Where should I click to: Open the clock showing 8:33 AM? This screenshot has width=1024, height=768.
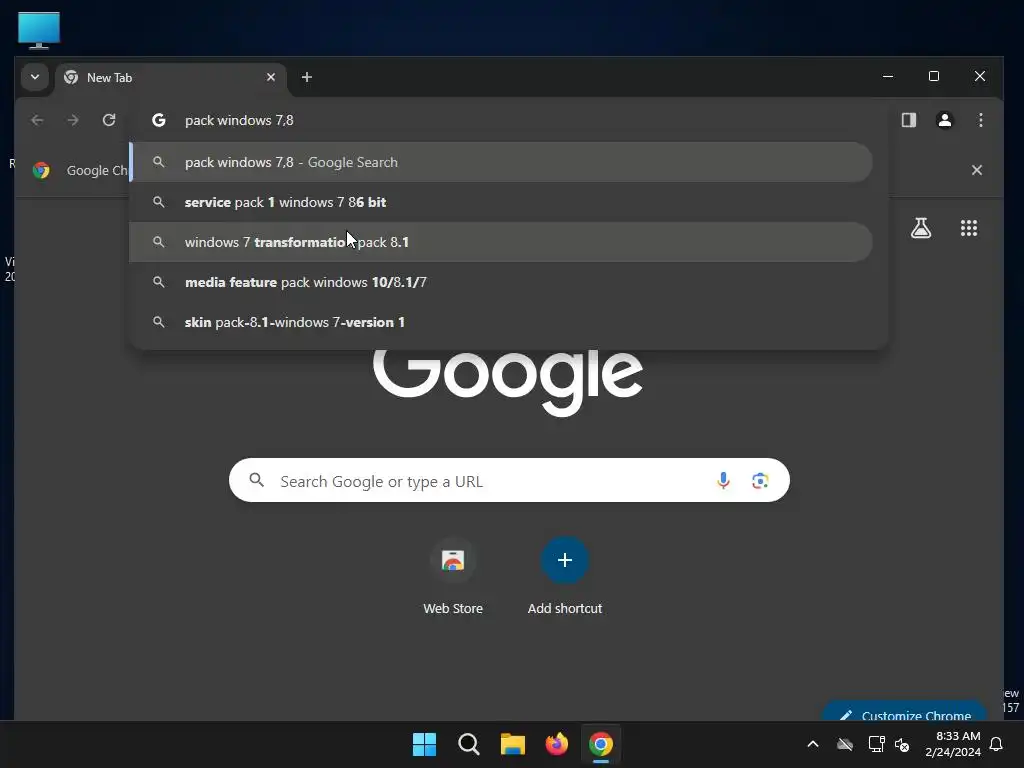pos(953,744)
